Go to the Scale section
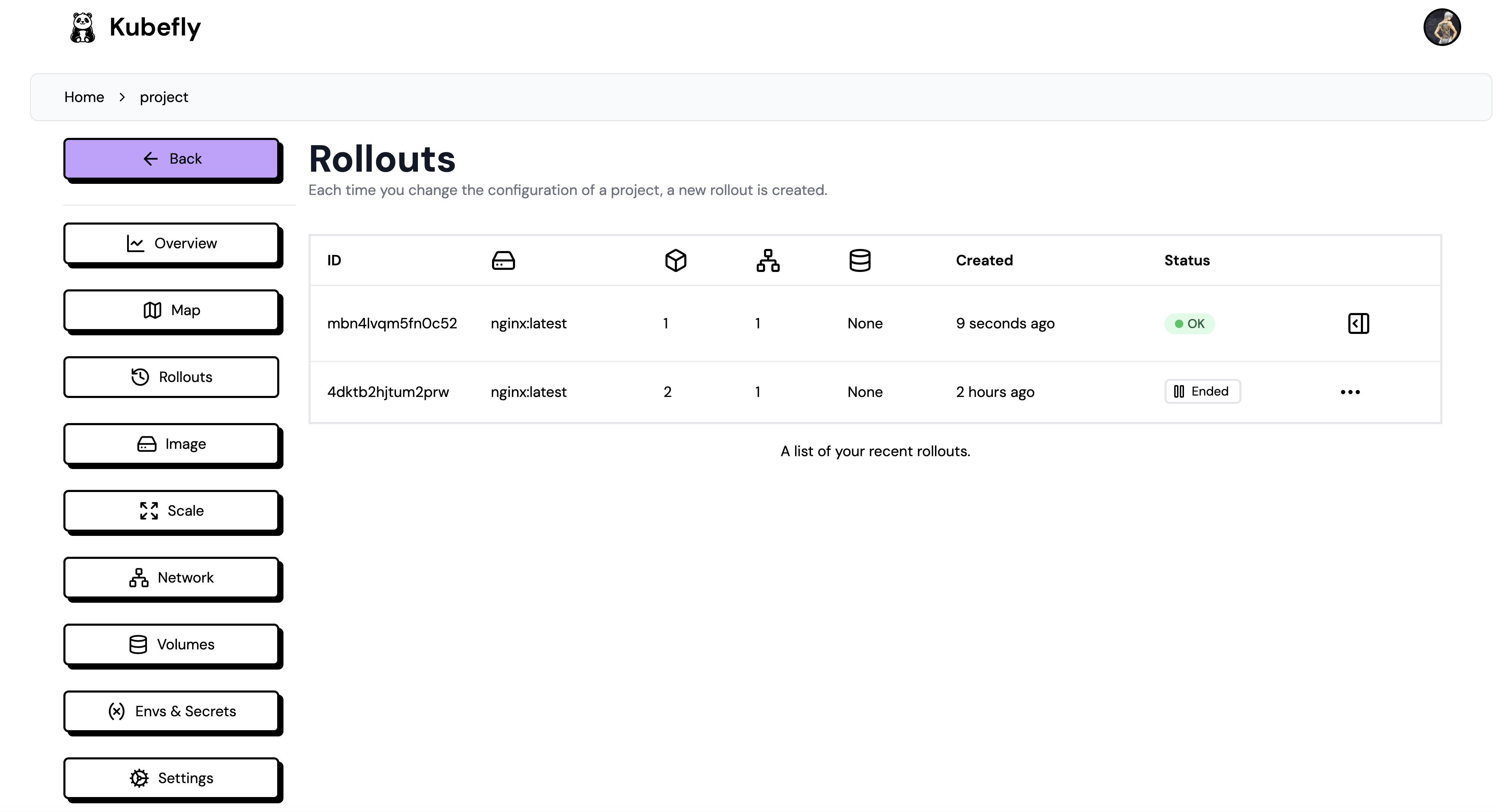This screenshot has width=1496, height=812. (171, 510)
